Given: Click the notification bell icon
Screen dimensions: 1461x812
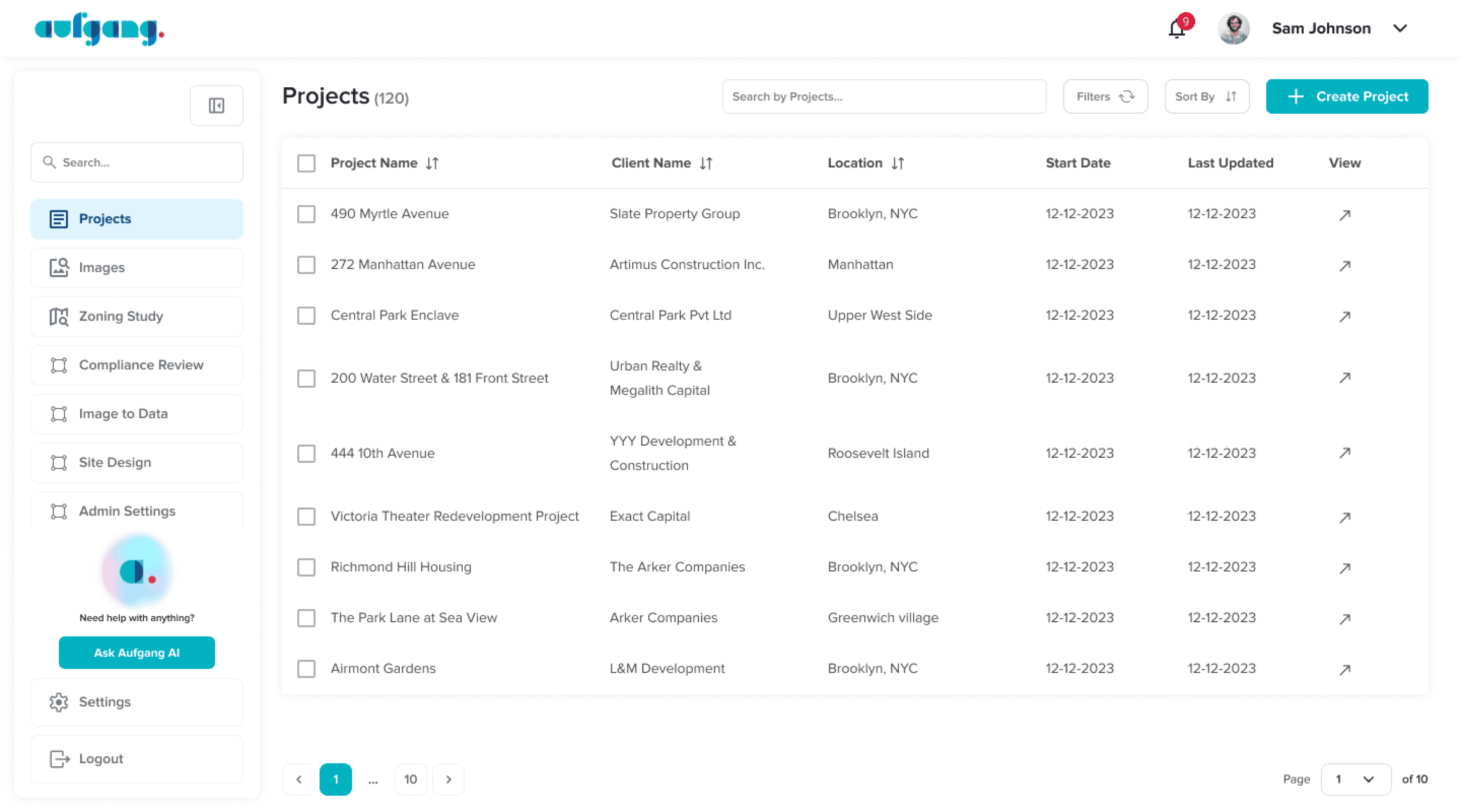Looking at the screenshot, I should (x=1177, y=29).
